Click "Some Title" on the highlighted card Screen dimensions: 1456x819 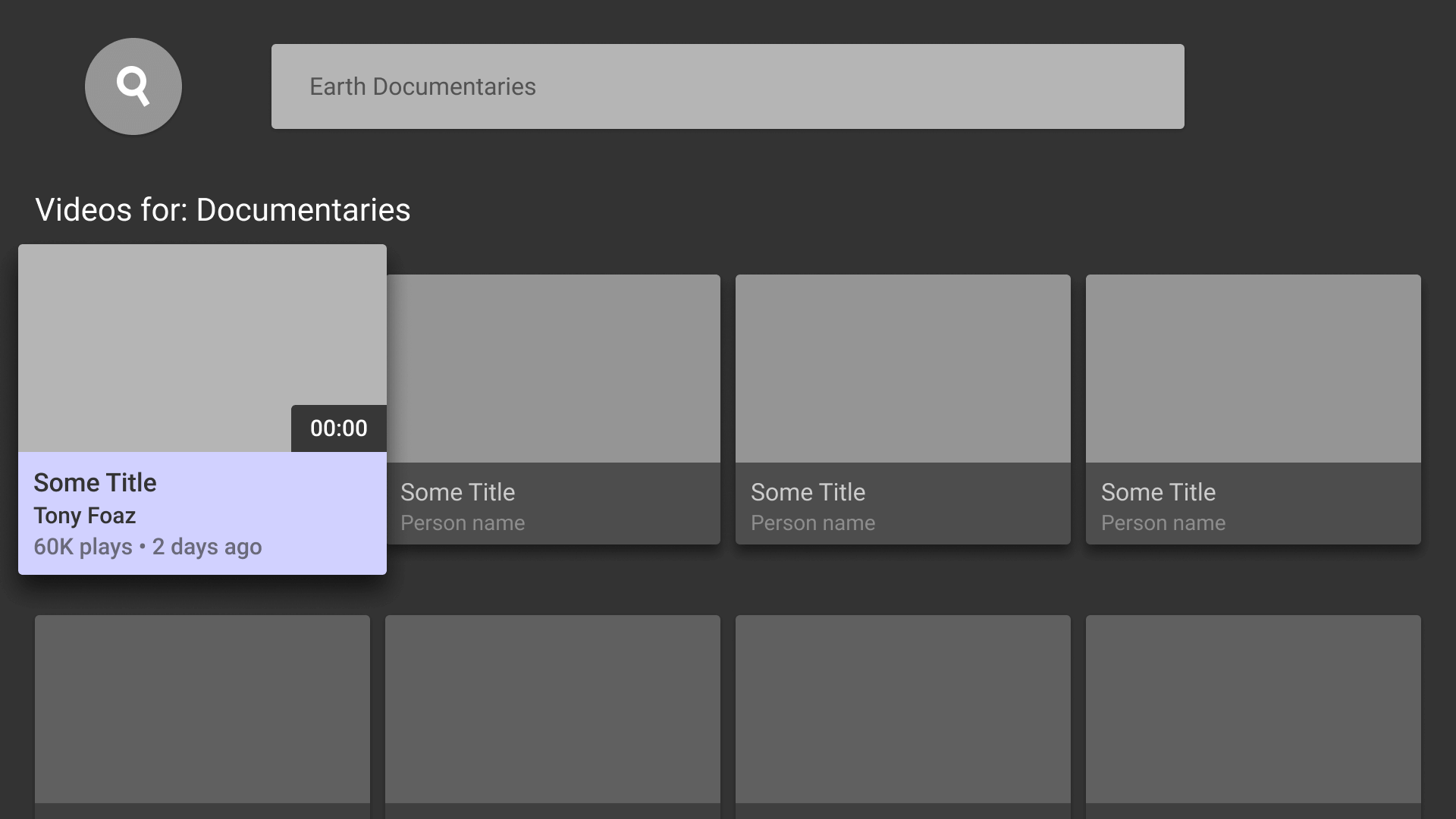(x=95, y=483)
